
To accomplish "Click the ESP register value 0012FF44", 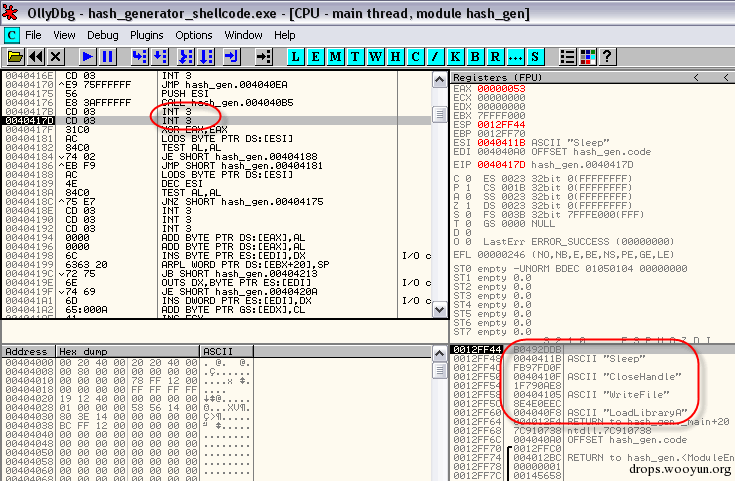I will (x=501, y=125).
